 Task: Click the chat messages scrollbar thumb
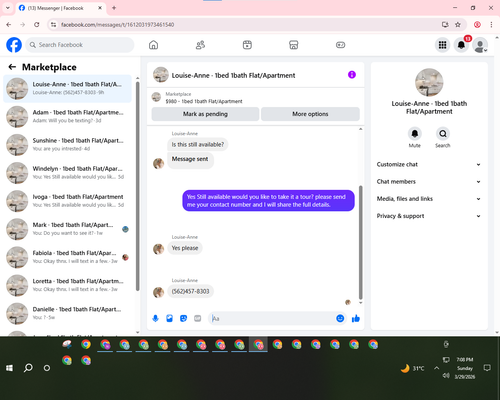[360, 242]
